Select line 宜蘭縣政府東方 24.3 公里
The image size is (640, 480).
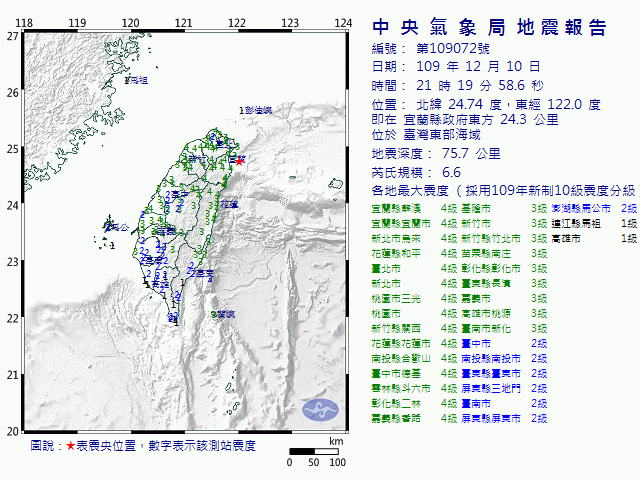[481, 120]
